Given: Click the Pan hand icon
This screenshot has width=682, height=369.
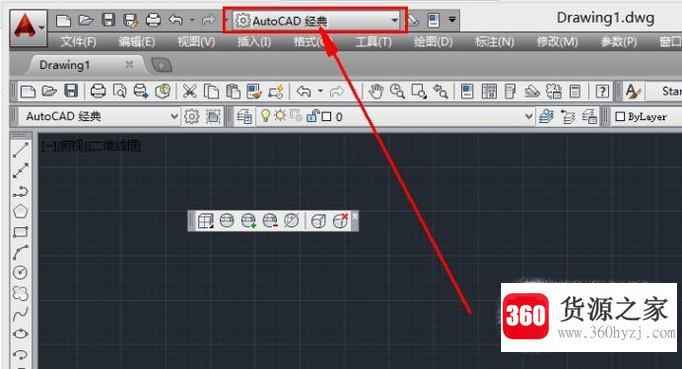Looking at the screenshot, I should coord(375,91).
